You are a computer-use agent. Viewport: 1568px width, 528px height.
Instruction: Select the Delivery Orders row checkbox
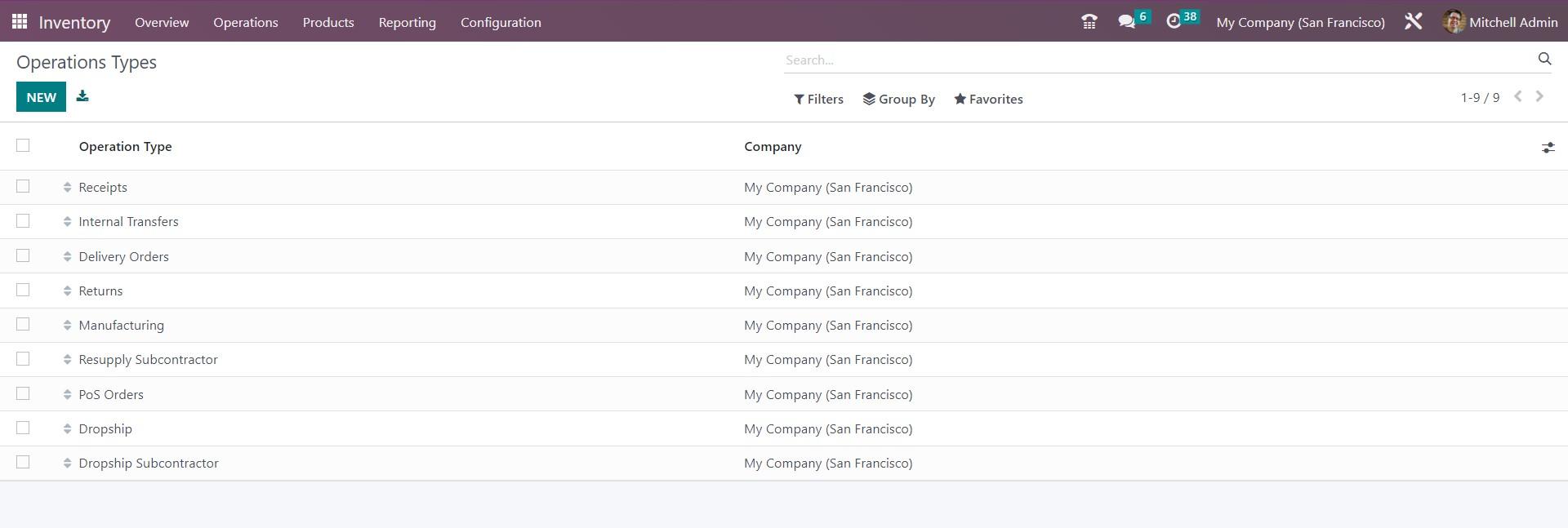[23, 255]
